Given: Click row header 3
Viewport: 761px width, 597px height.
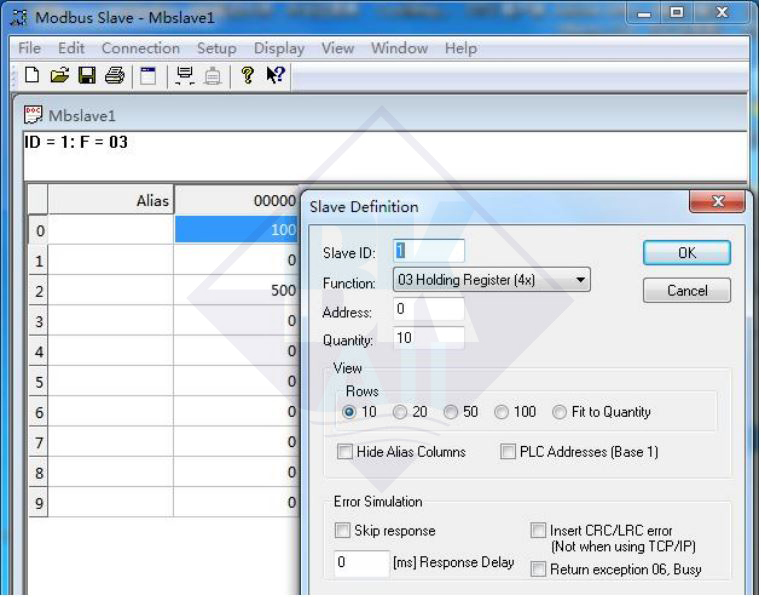Looking at the screenshot, I should click(x=39, y=321).
